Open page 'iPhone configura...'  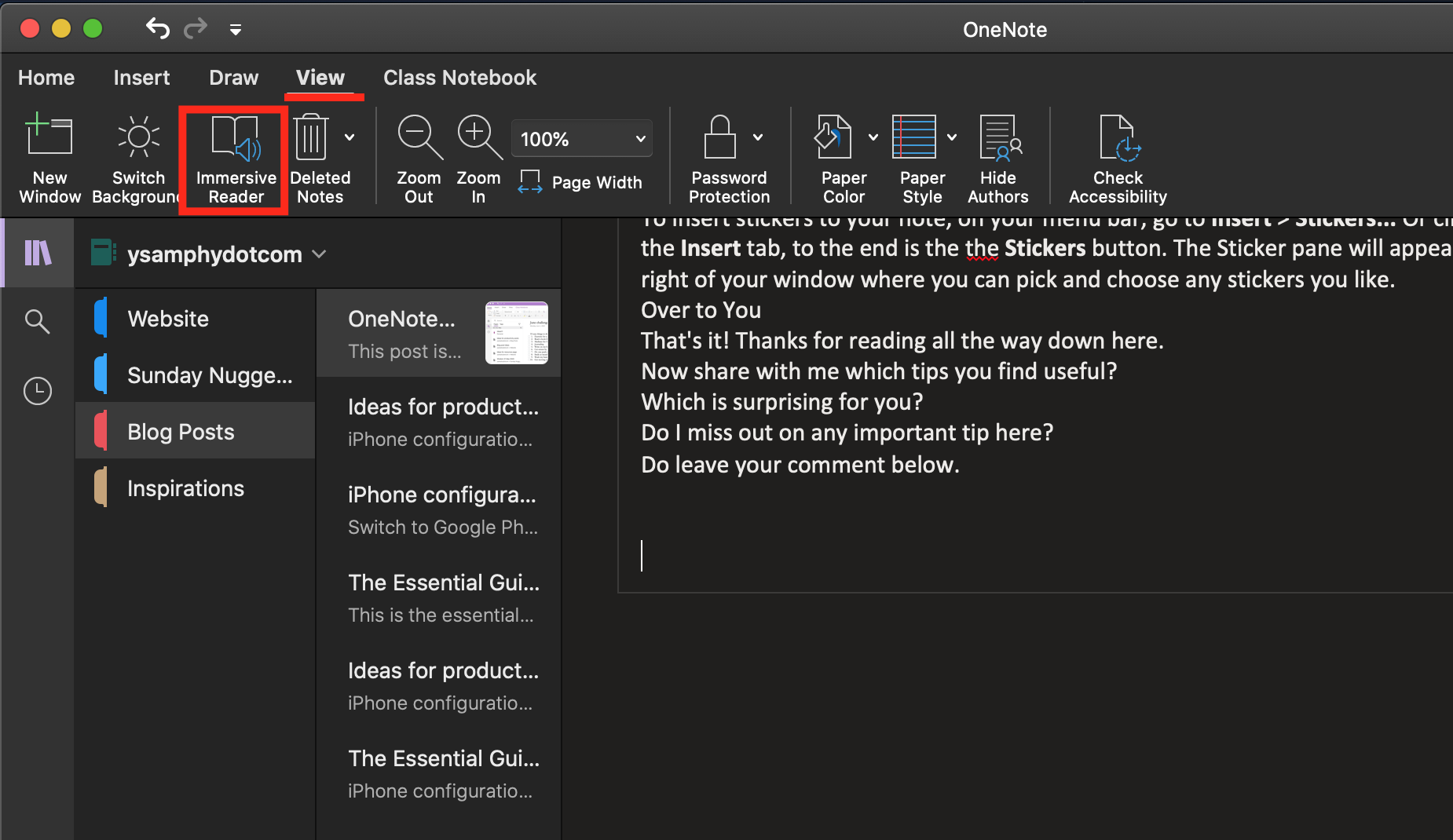[438, 510]
